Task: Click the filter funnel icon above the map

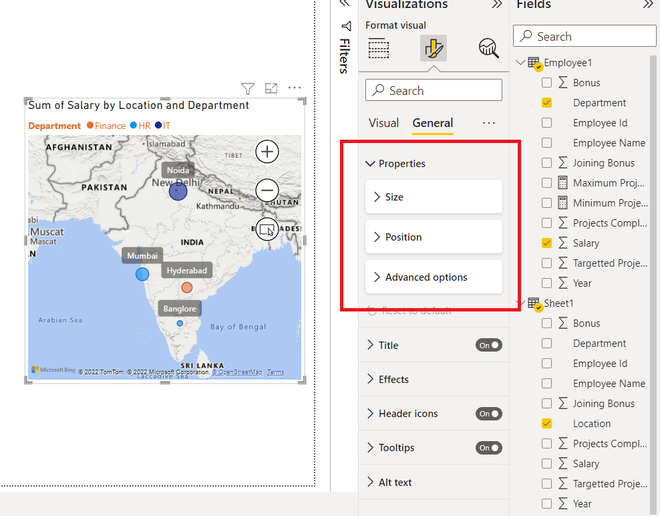Action: click(x=248, y=88)
